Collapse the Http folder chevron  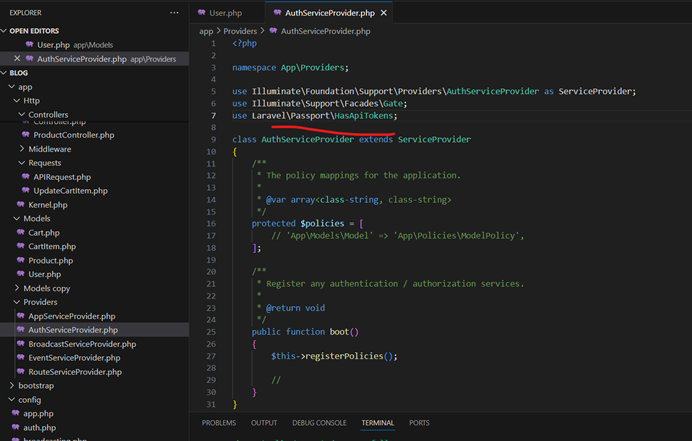click(x=17, y=101)
